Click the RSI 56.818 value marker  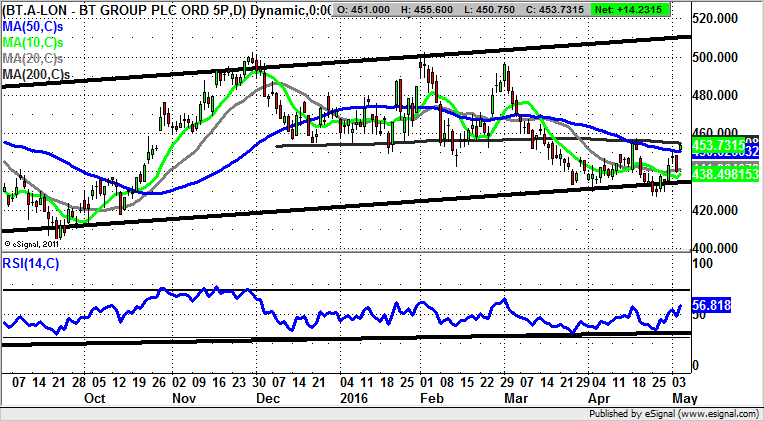(716, 309)
